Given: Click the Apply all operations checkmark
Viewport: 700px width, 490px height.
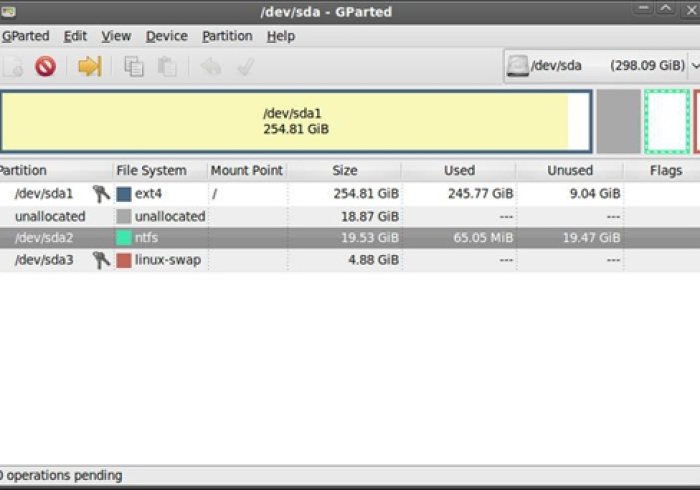Looking at the screenshot, I should point(245,67).
